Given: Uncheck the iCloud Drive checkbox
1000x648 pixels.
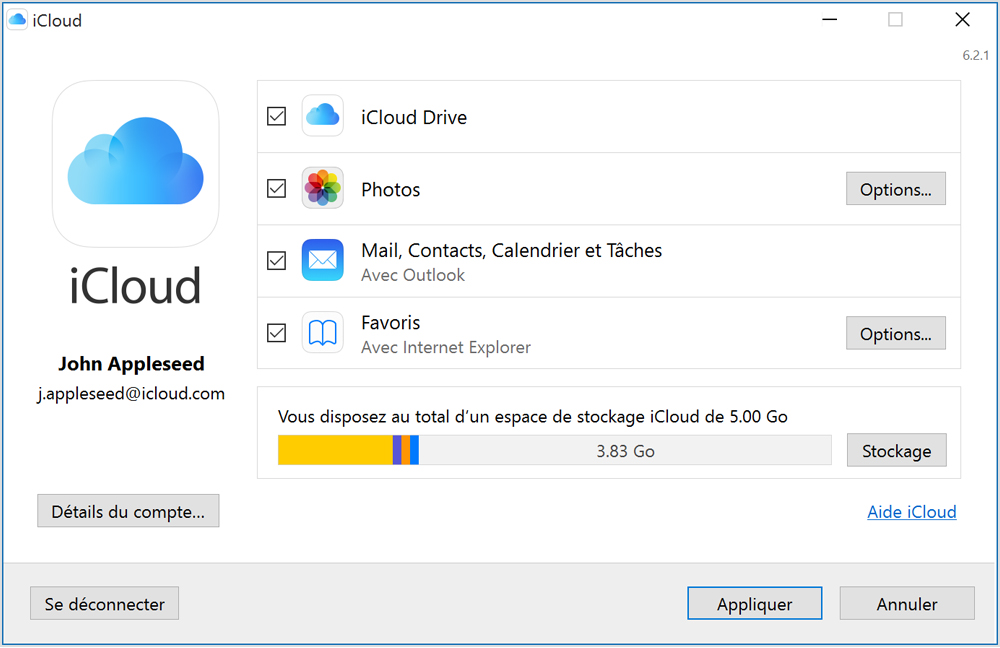Looking at the screenshot, I should tap(277, 116).
